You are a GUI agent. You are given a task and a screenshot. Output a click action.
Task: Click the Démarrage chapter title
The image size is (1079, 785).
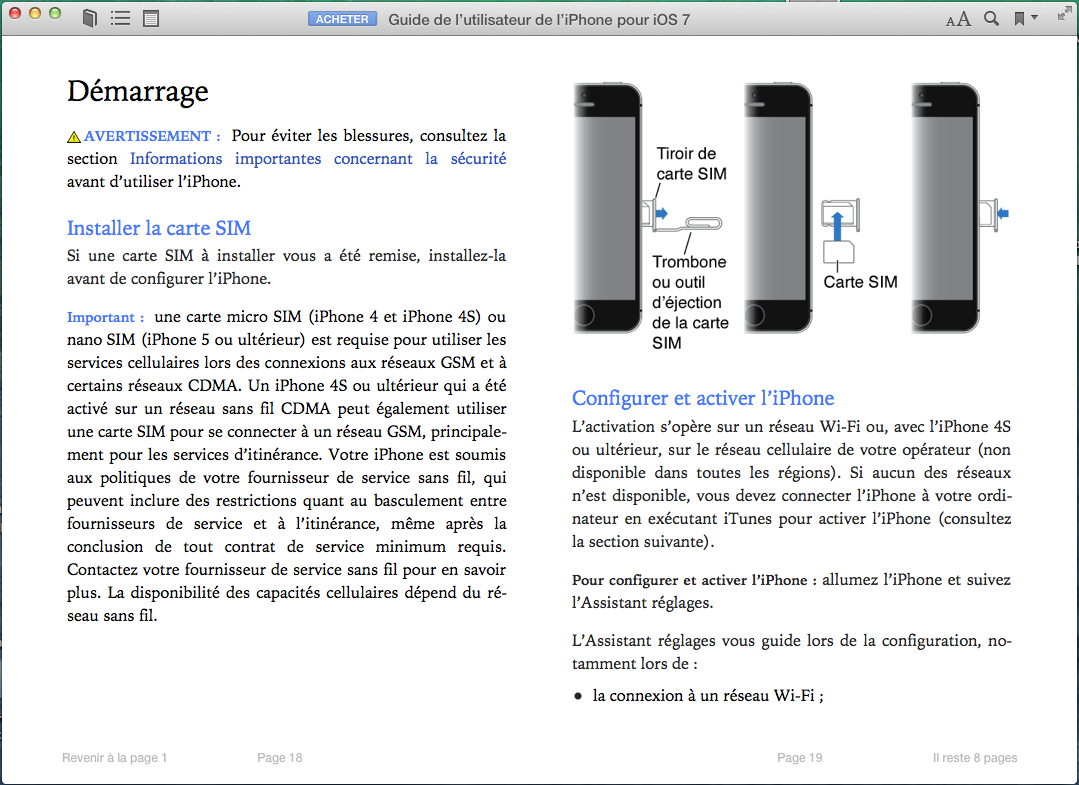pos(138,91)
